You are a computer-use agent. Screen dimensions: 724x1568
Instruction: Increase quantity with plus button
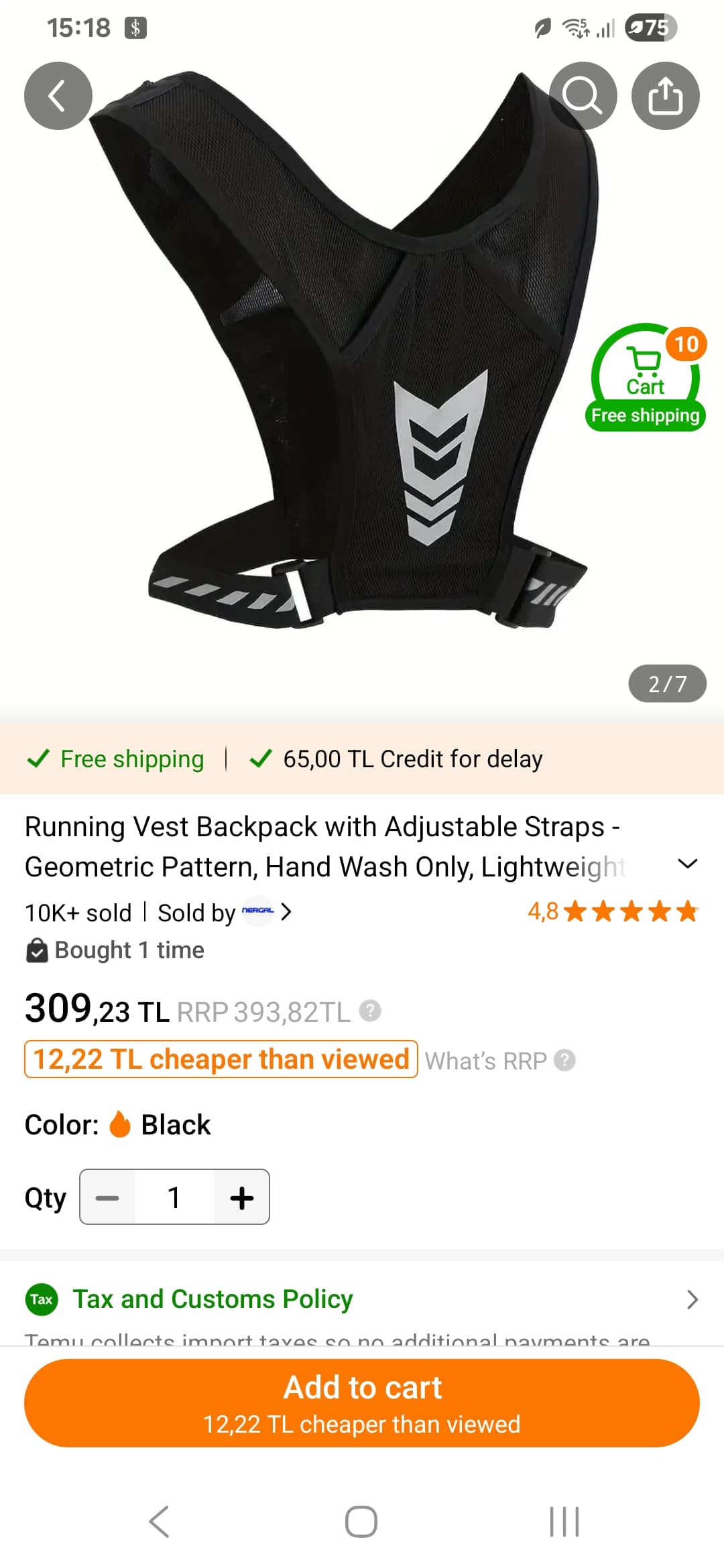(241, 1197)
